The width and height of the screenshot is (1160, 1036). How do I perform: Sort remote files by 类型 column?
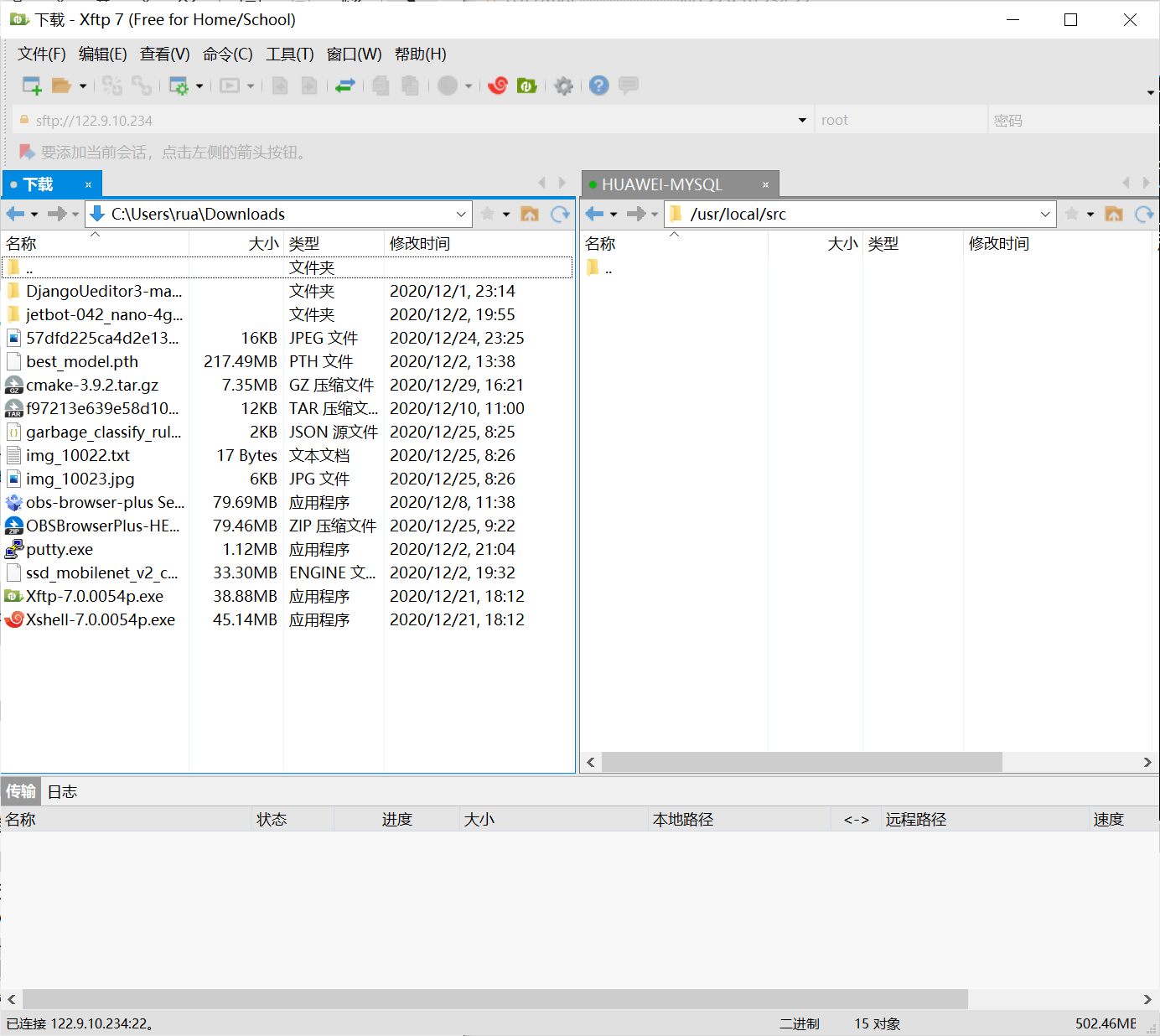(913, 244)
